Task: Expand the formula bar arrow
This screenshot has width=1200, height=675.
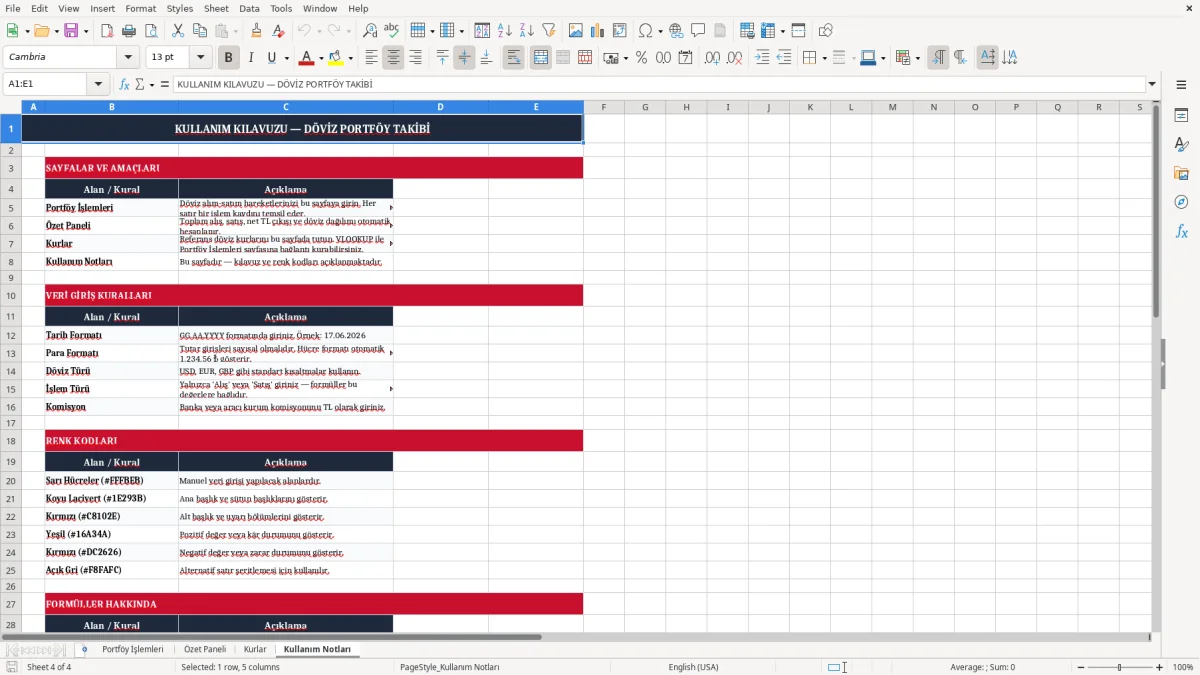Action: tap(1152, 84)
